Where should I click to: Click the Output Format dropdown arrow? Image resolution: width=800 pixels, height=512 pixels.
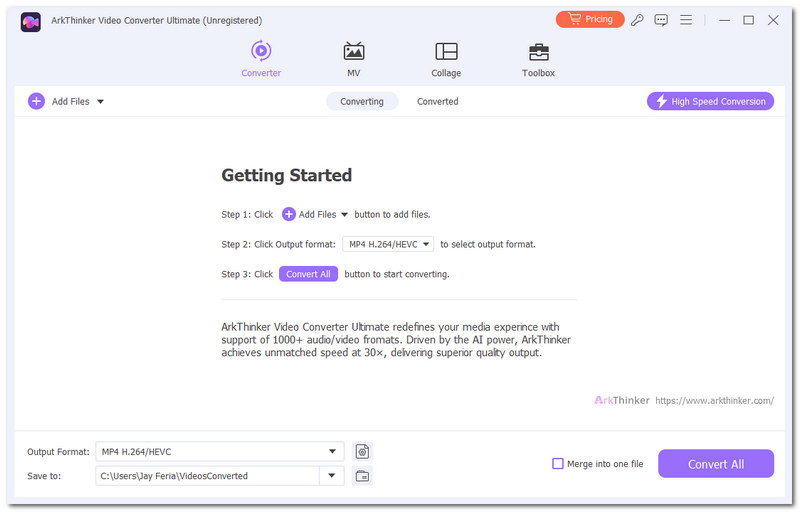click(x=332, y=451)
